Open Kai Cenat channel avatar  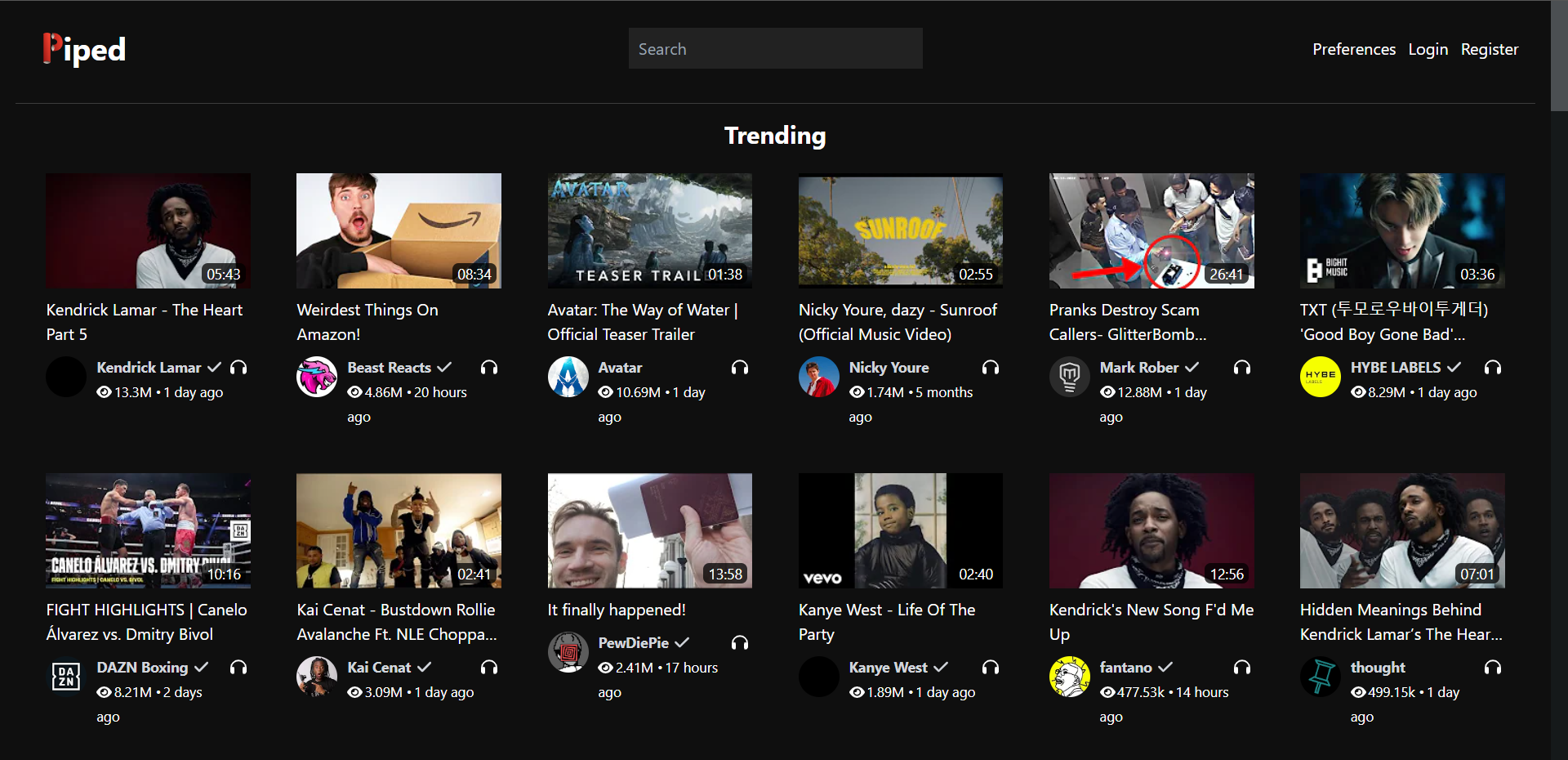(317, 677)
